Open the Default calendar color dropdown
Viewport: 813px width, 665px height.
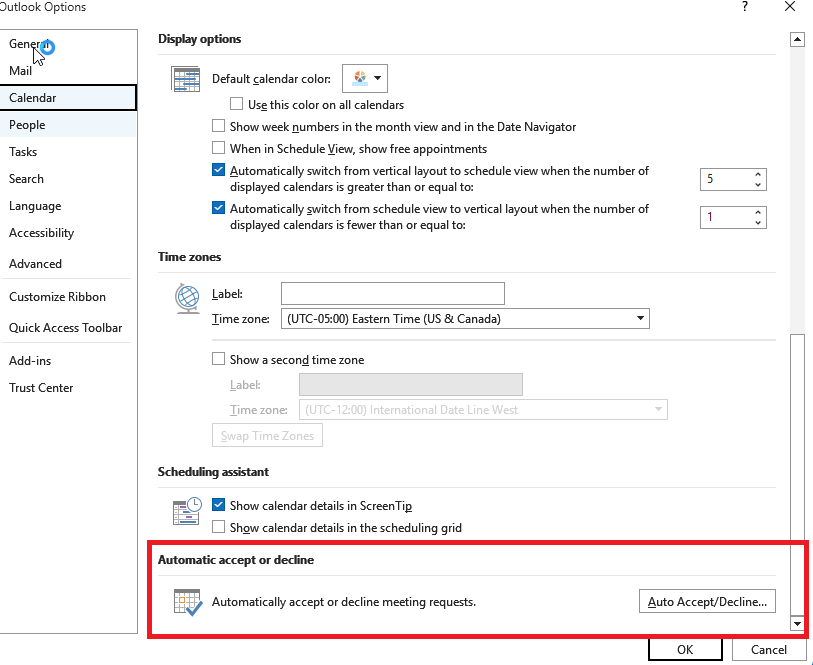click(378, 78)
